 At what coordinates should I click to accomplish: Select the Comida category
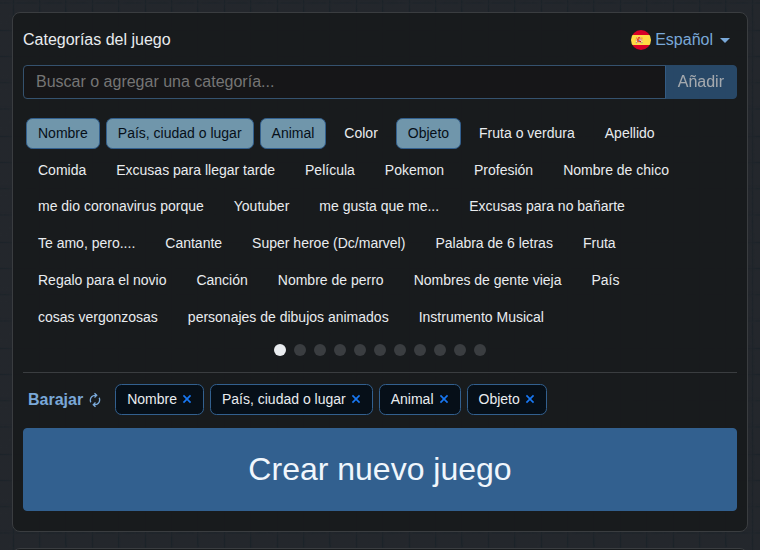(x=62, y=170)
